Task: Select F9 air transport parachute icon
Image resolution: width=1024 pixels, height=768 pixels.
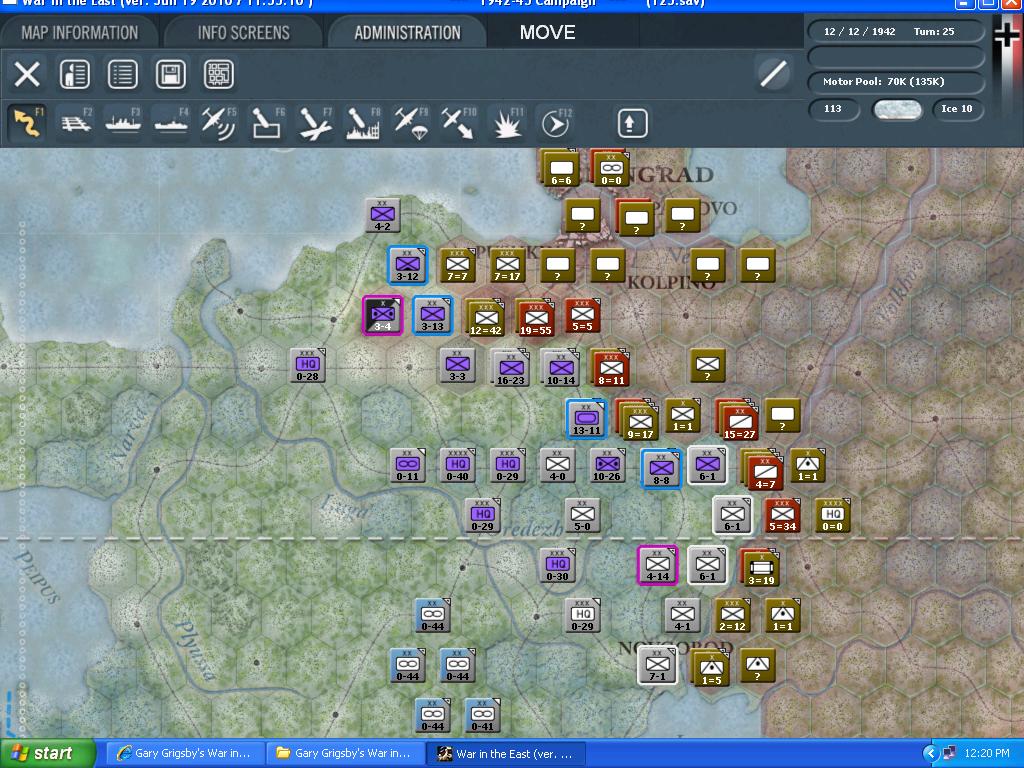Action: (411, 123)
